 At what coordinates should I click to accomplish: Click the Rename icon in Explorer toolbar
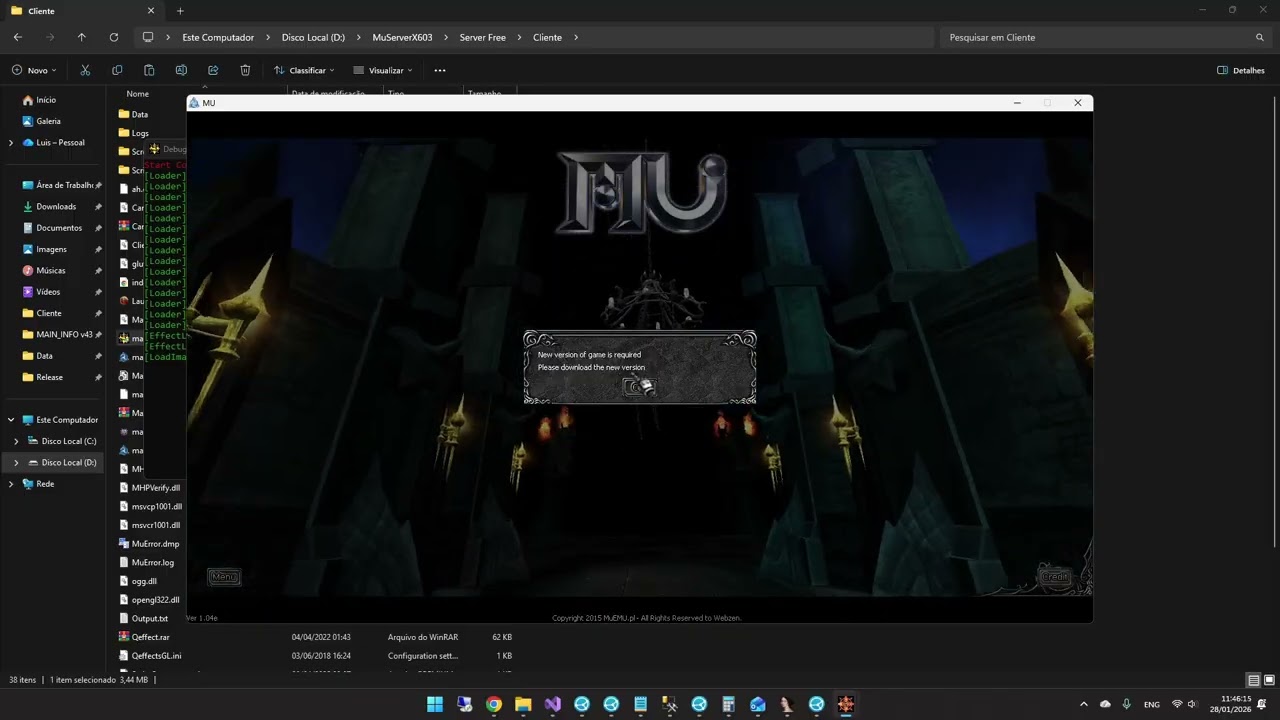[x=181, y=70]
